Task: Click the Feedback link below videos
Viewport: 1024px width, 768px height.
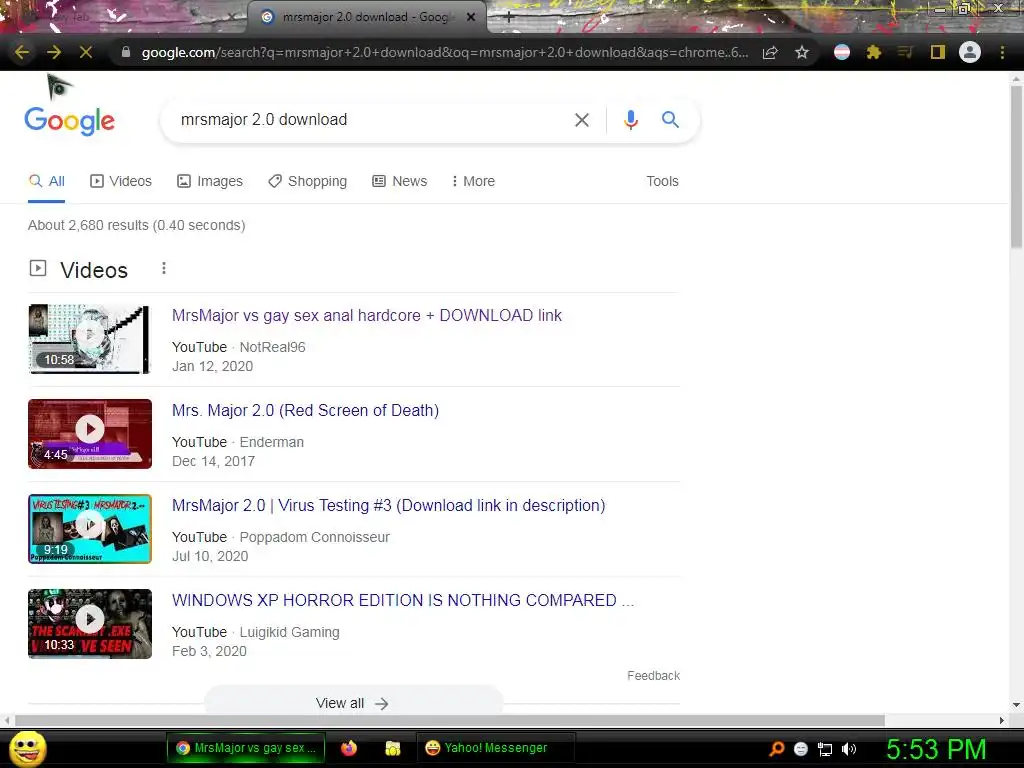Action: point(653,676)
